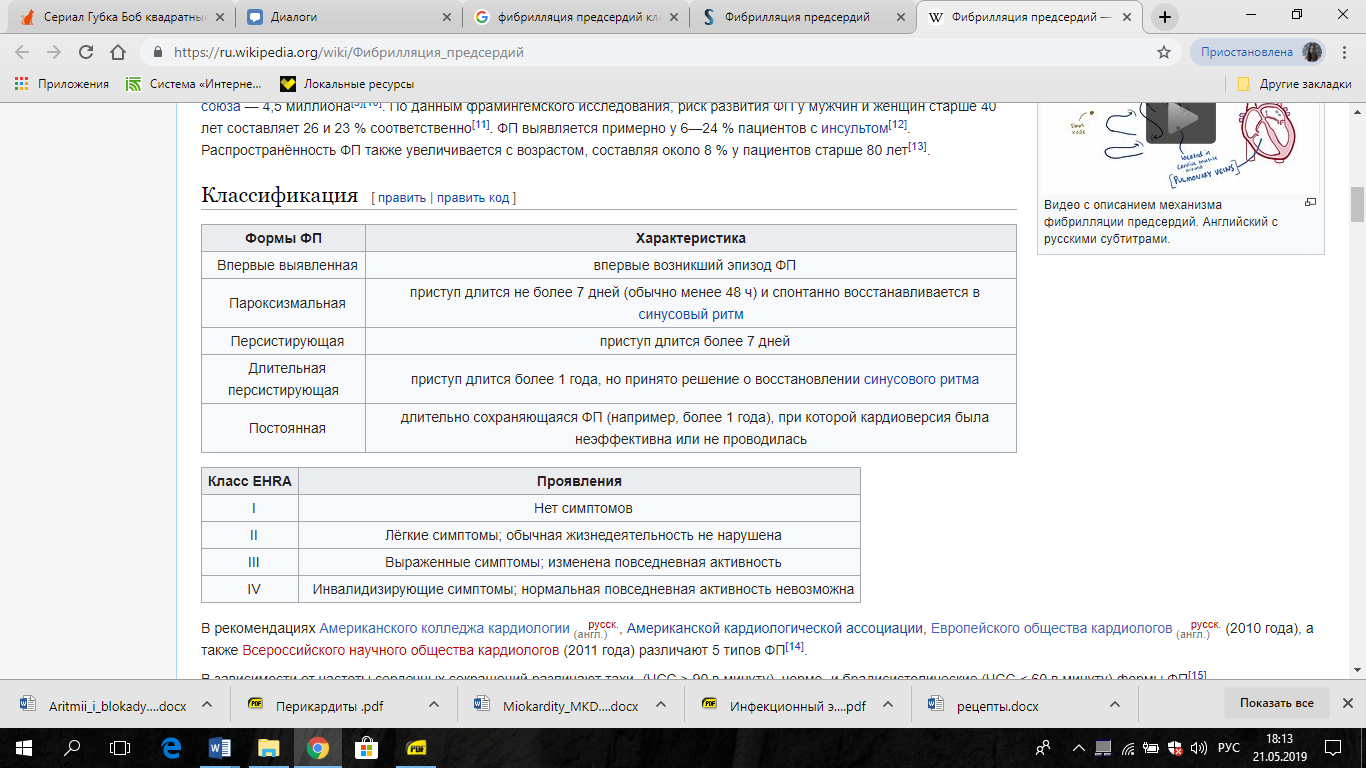Click the править link next to Классификация
Image resolution: width=1366 pixels, height=768 pixels.
point(402,198)
